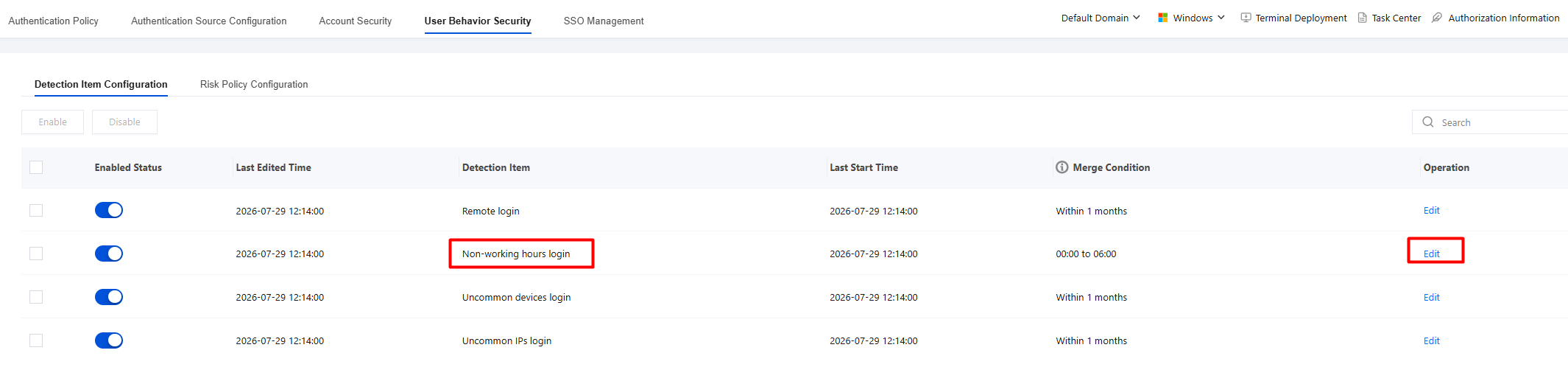Edit the Non-working hours login item
The height and width of the screenshot is (381, 1568).
(1432, 254)
